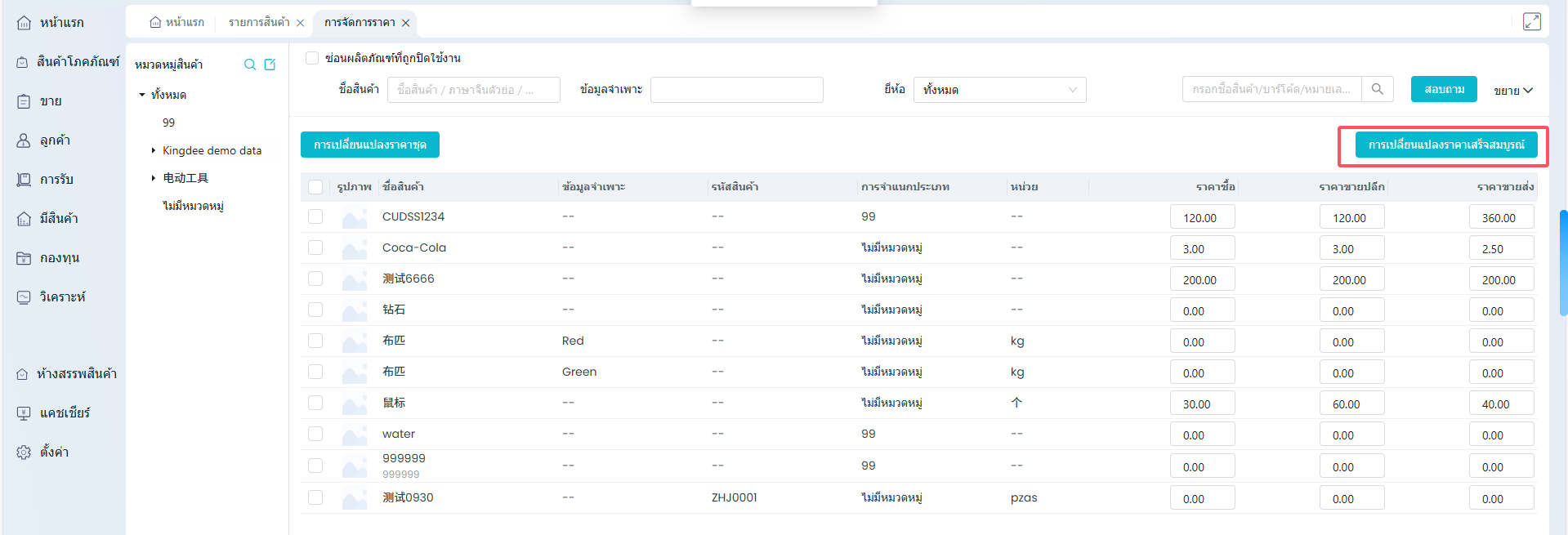Screen dimensions: 1568x535
Task: Expand the Kingdee demo data category
Action: pos(153,150)
